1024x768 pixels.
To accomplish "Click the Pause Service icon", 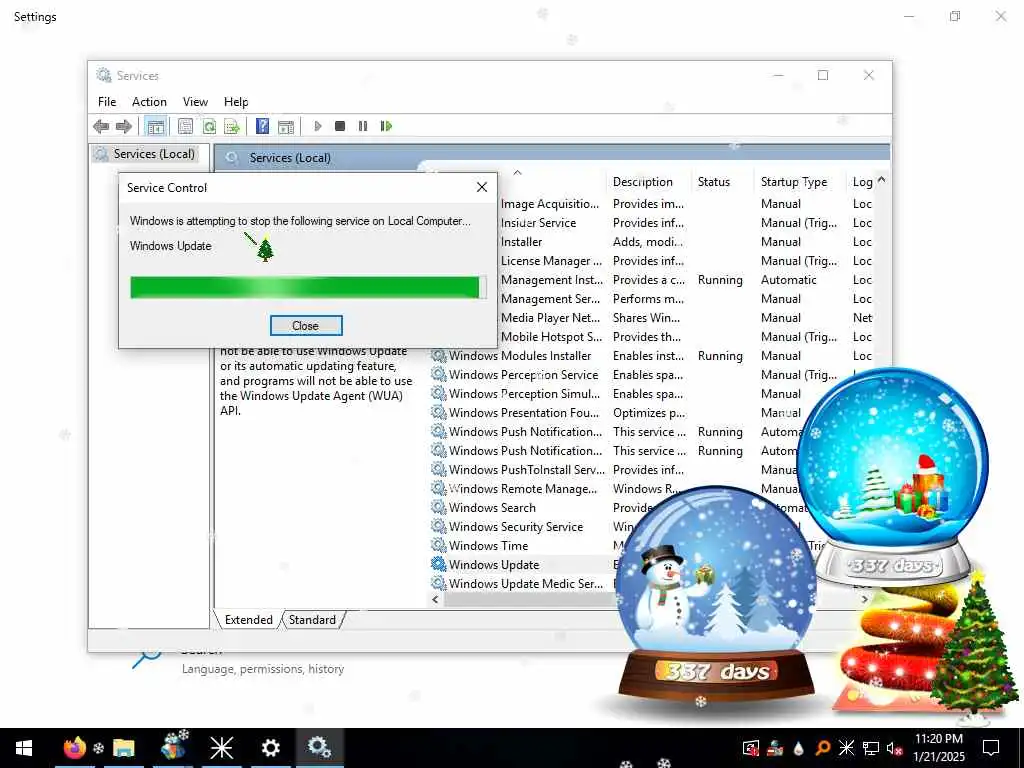I will click(x=363, y=126).
